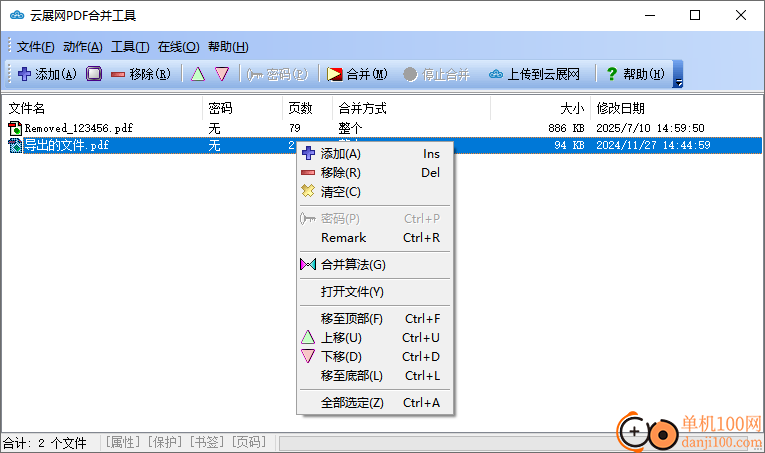Choose Move to top (移至顶部) in context menu
The image size is (765, 453).
375,318
